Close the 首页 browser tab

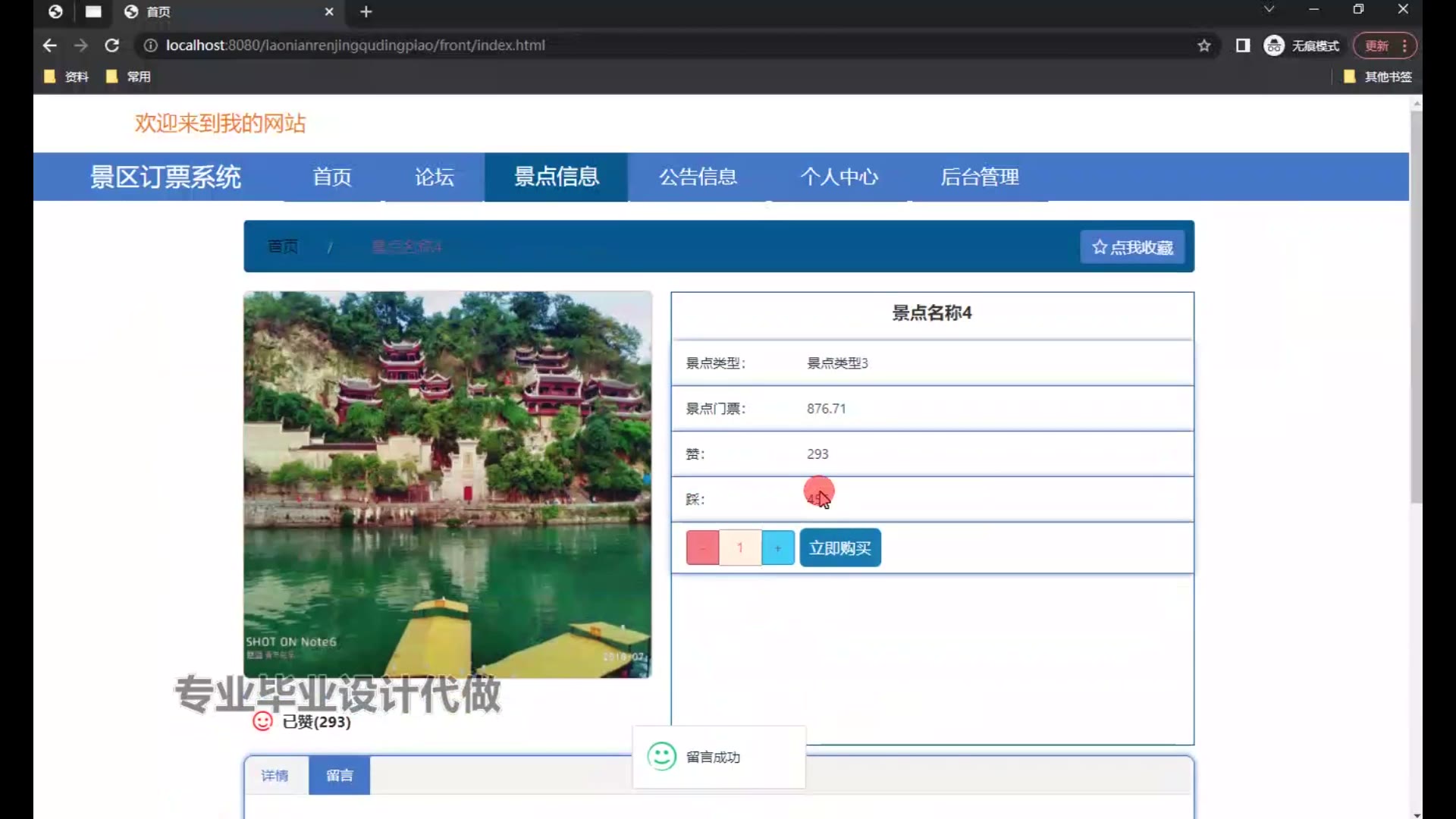[329, 11]
